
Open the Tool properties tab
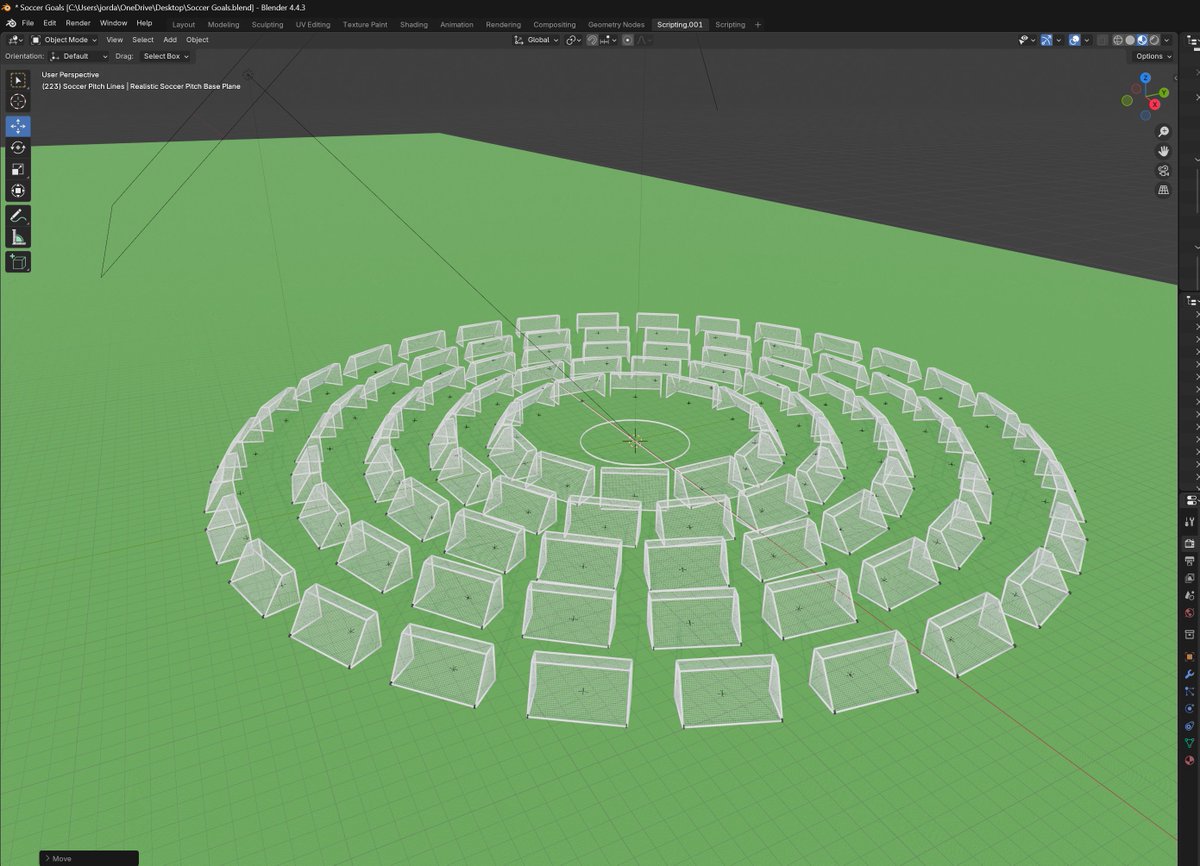click(x=1190, y=522)
